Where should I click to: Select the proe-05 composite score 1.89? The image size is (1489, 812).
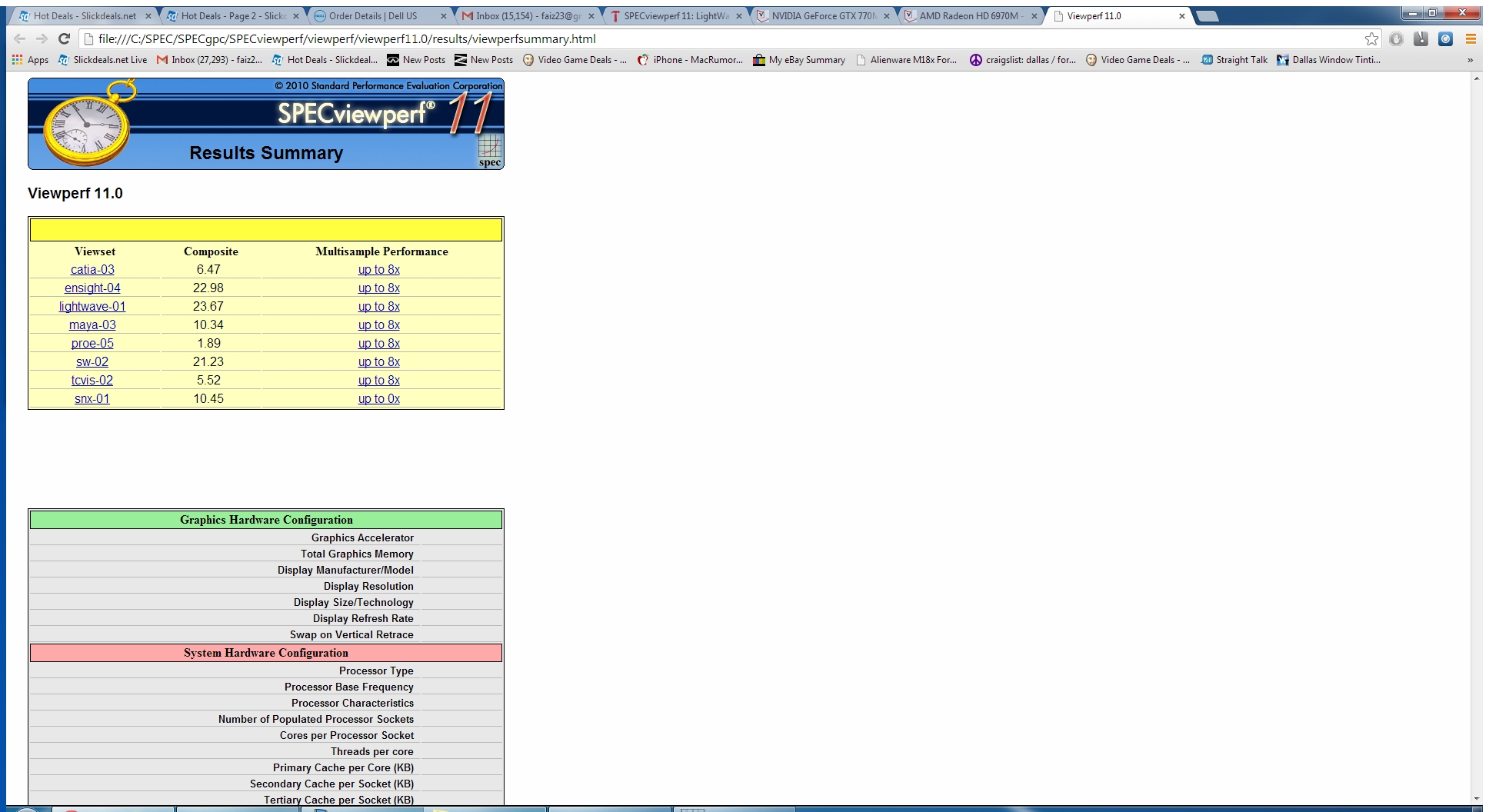click(208, 344)
